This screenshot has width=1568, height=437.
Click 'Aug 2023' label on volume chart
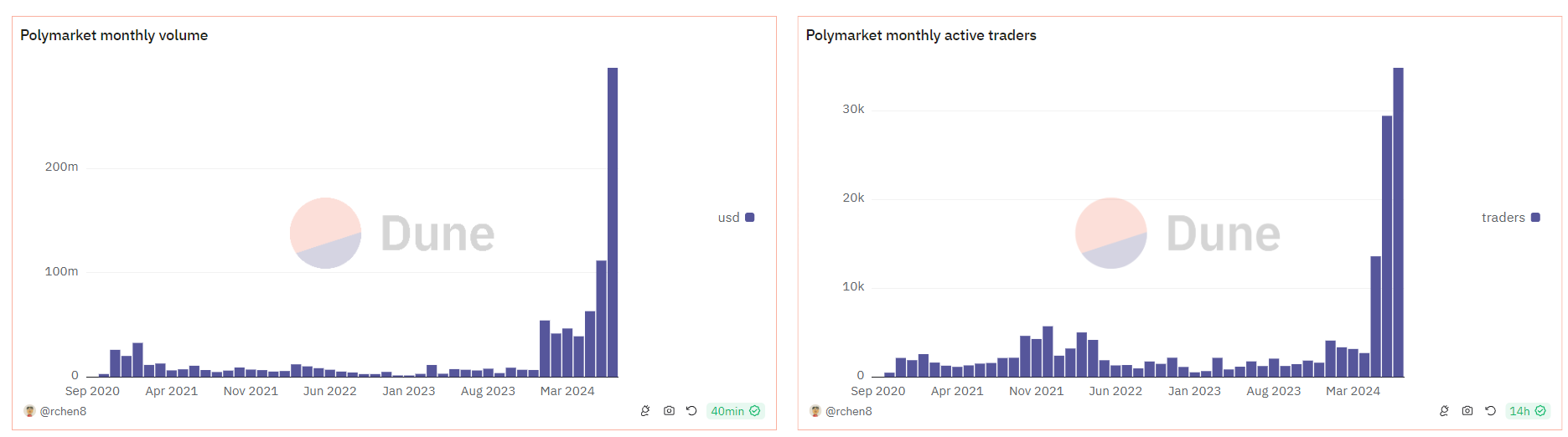tap(488, 391)
